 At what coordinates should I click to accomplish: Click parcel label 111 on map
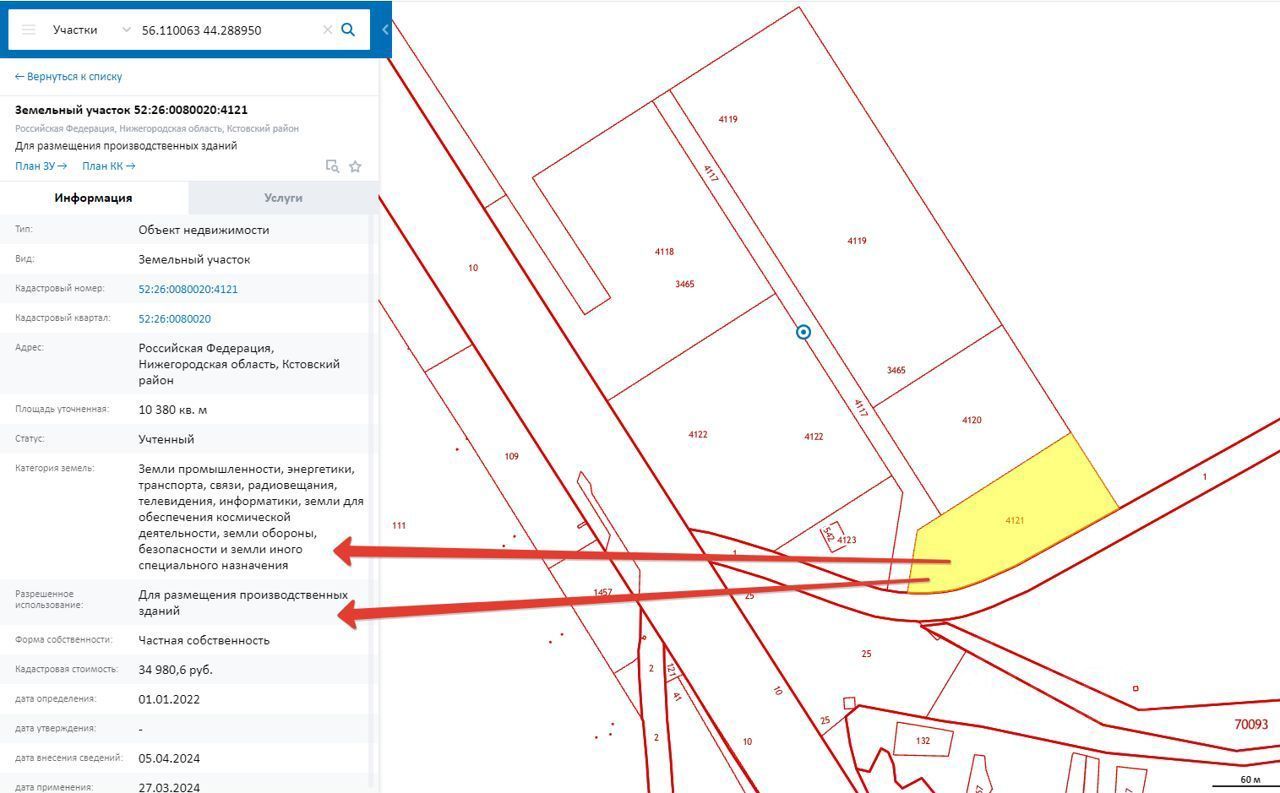[399, 526]
